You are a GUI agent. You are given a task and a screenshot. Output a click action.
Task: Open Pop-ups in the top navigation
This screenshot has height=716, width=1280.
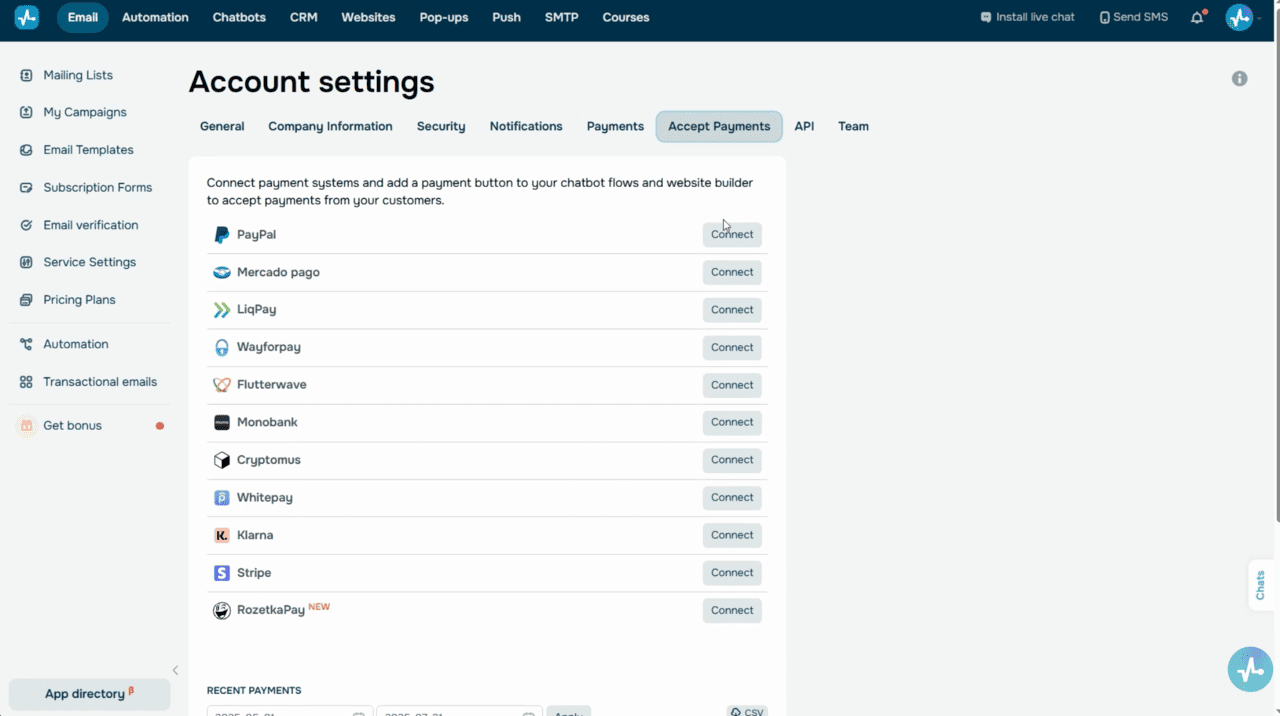point(444,17)
